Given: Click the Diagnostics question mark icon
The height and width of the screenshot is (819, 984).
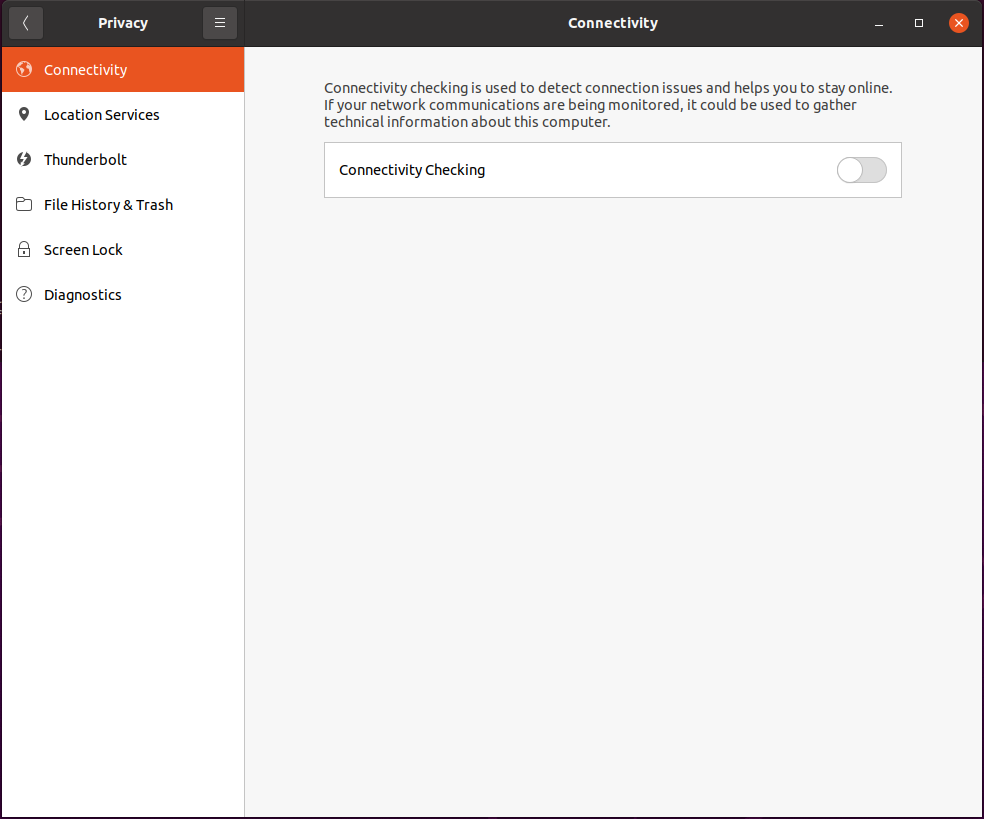Looking at the screenshot, I should coord(24,294).
